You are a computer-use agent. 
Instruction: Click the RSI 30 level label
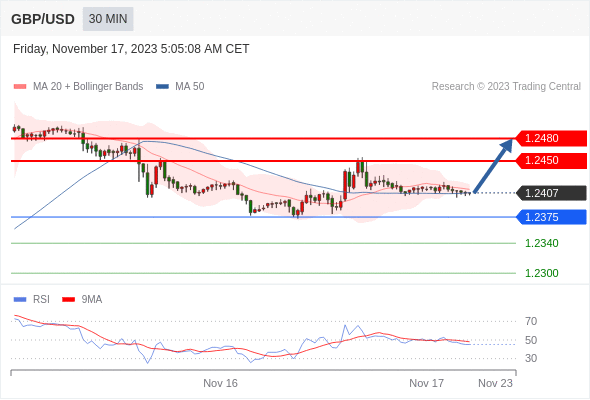pos(531,358)
